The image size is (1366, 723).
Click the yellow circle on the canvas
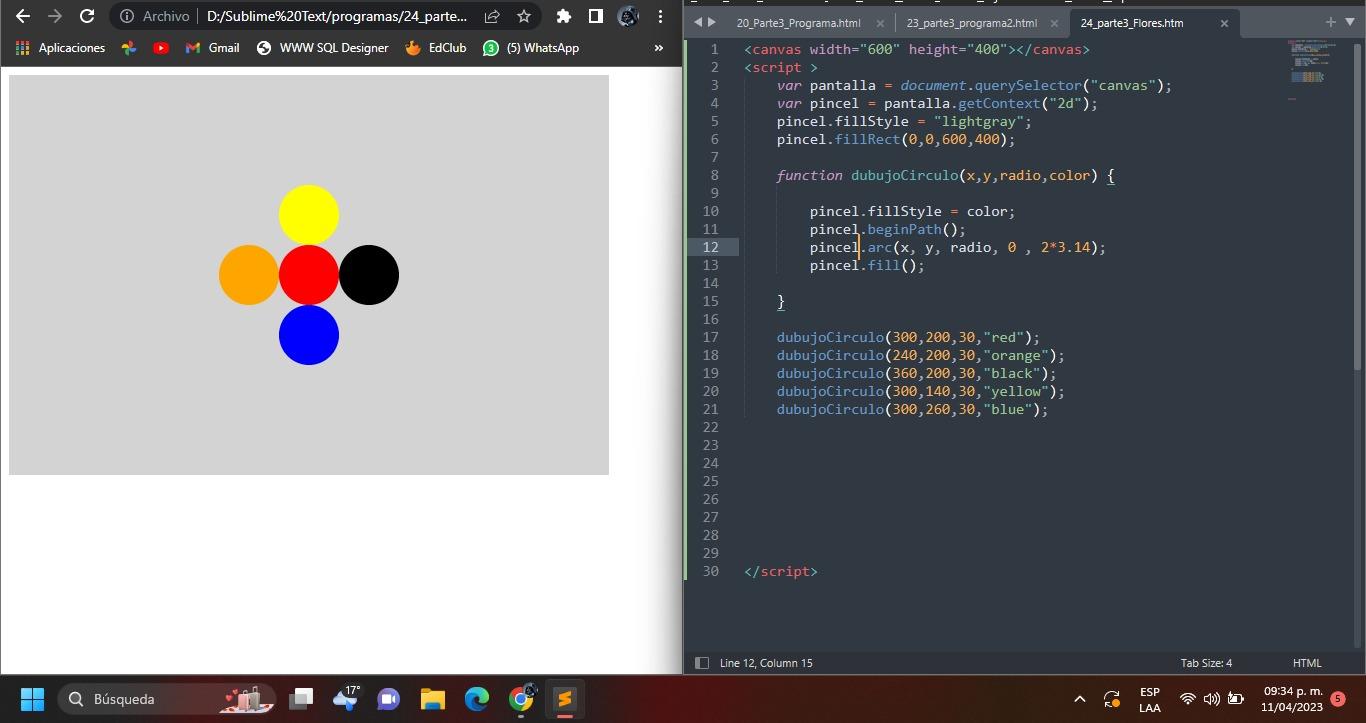point(309,215)
